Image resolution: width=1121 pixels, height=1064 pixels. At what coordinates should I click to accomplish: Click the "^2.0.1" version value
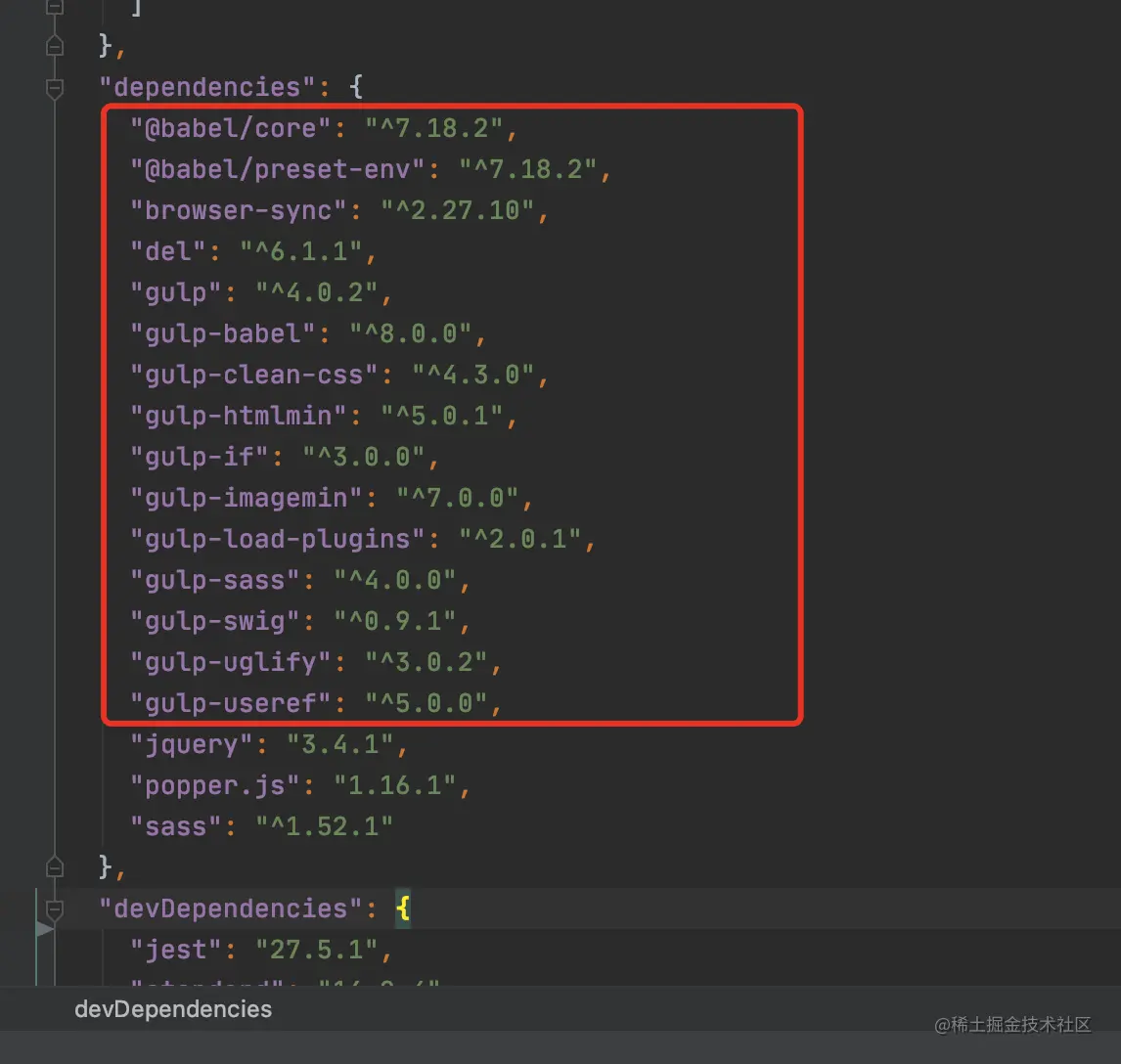tap(520, 539)
